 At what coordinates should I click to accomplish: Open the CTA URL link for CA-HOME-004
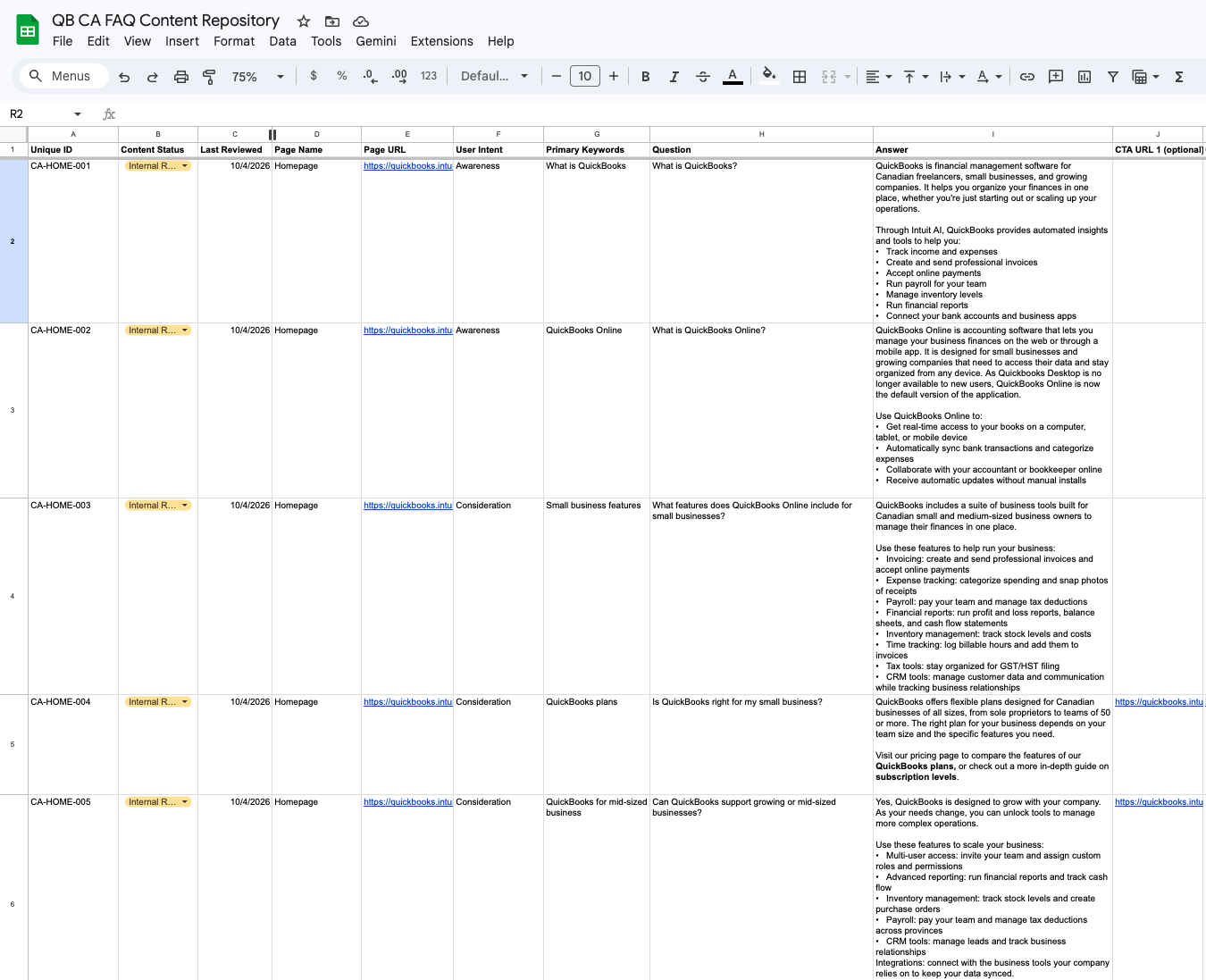click(x=1159, y=702)
